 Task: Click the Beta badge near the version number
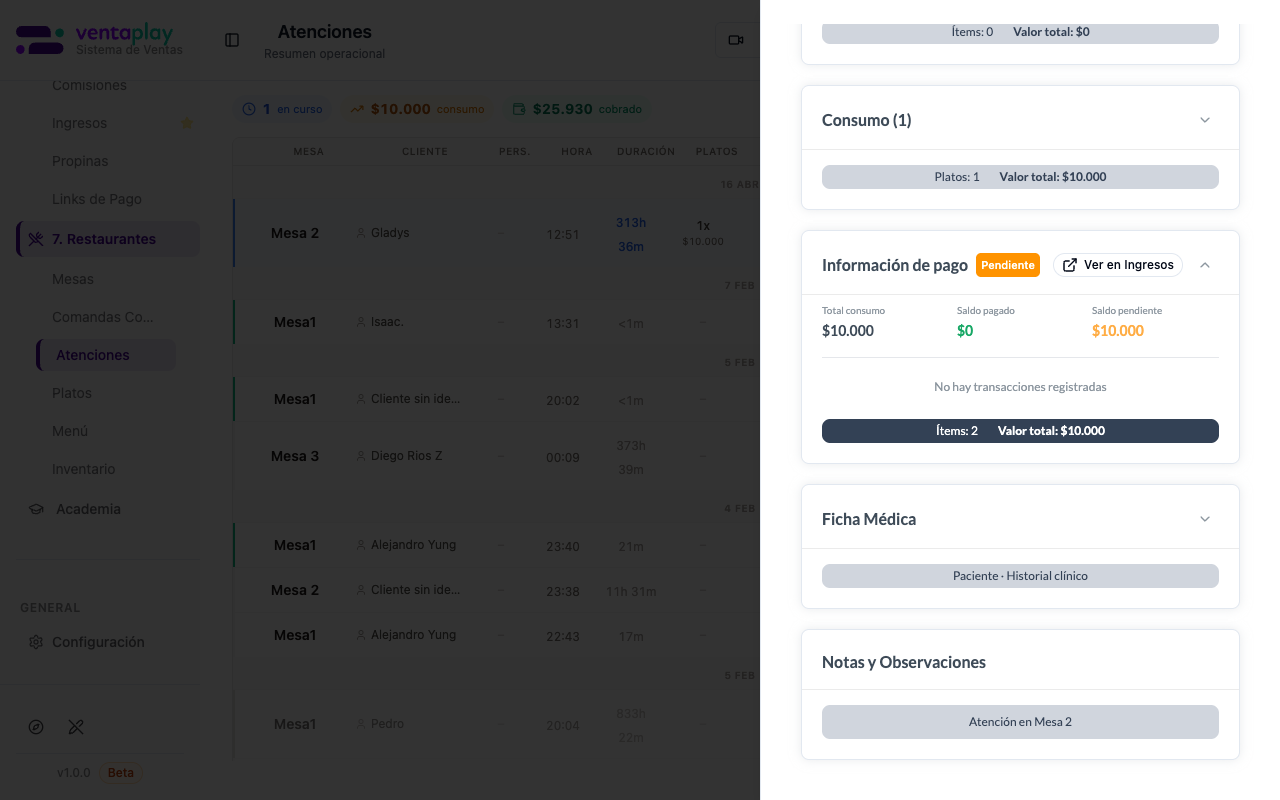pos(119,772)
